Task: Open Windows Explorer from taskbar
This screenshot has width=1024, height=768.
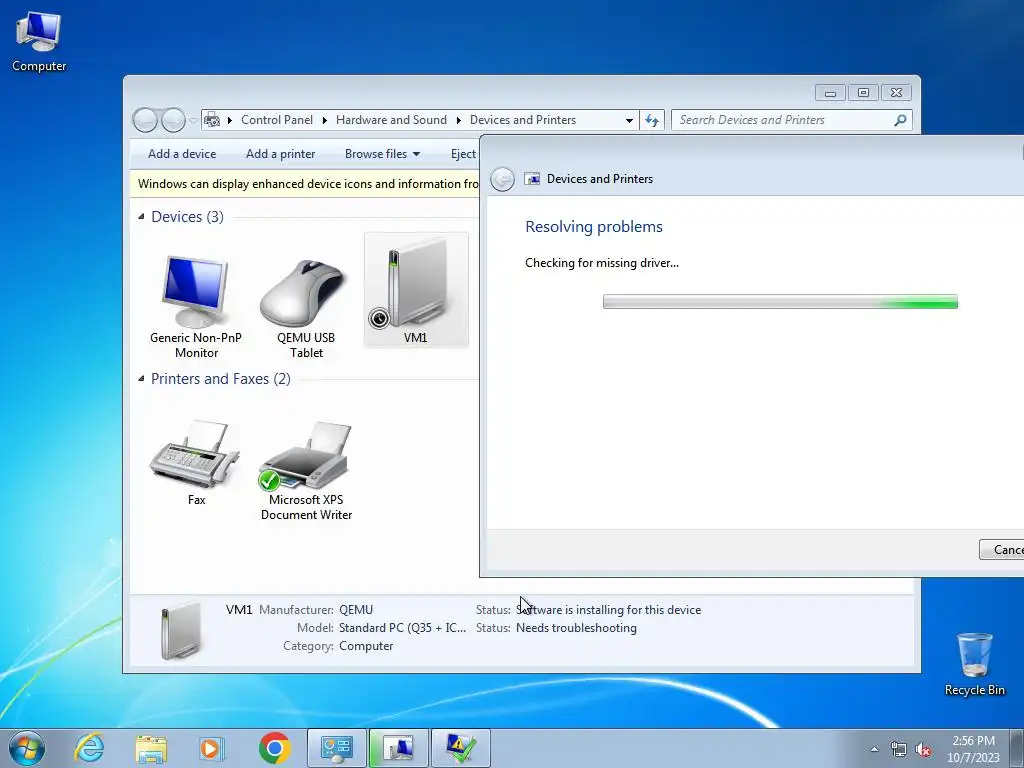Action: 151,748
